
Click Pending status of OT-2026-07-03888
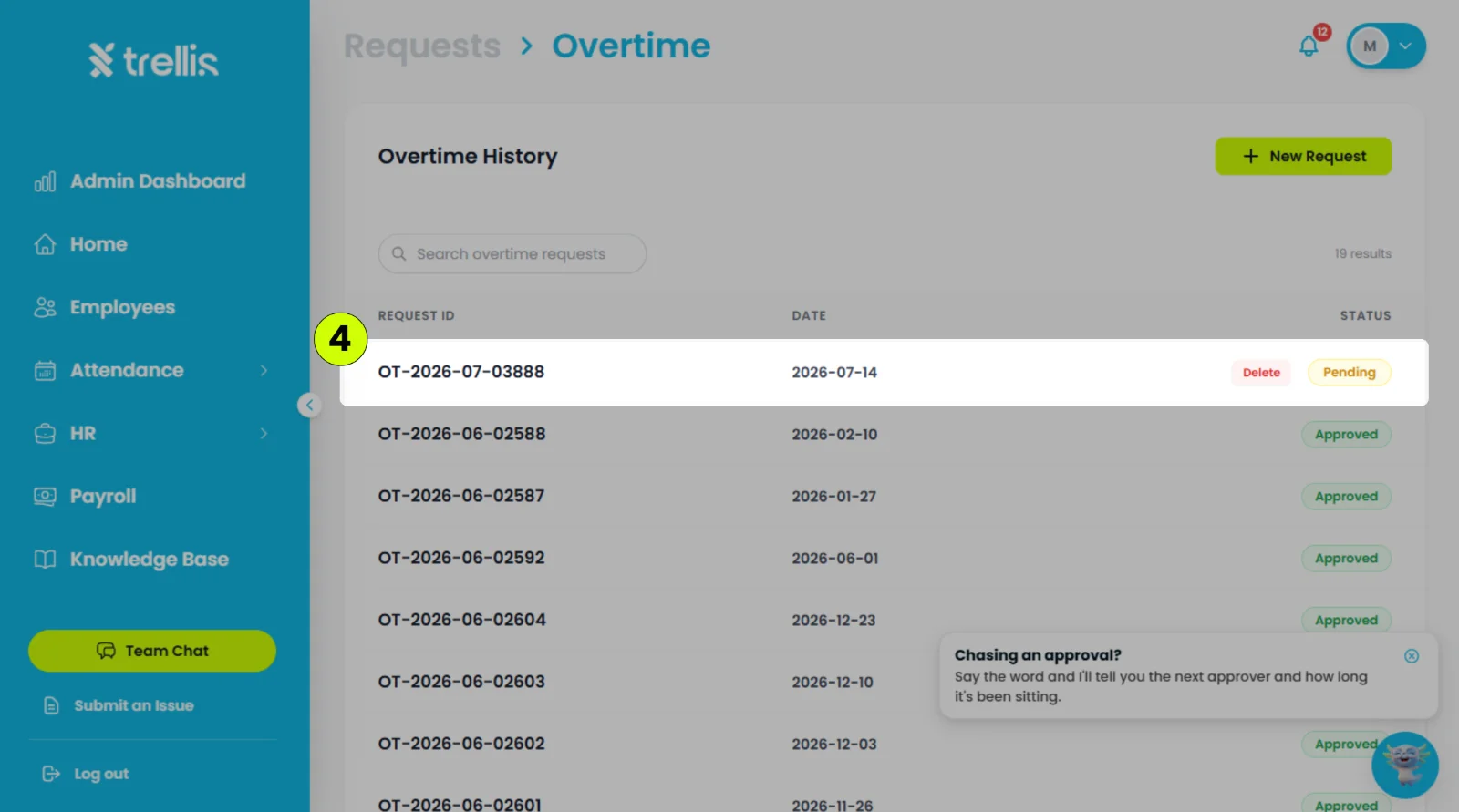pyautogui.click(x=1350, y=373)
